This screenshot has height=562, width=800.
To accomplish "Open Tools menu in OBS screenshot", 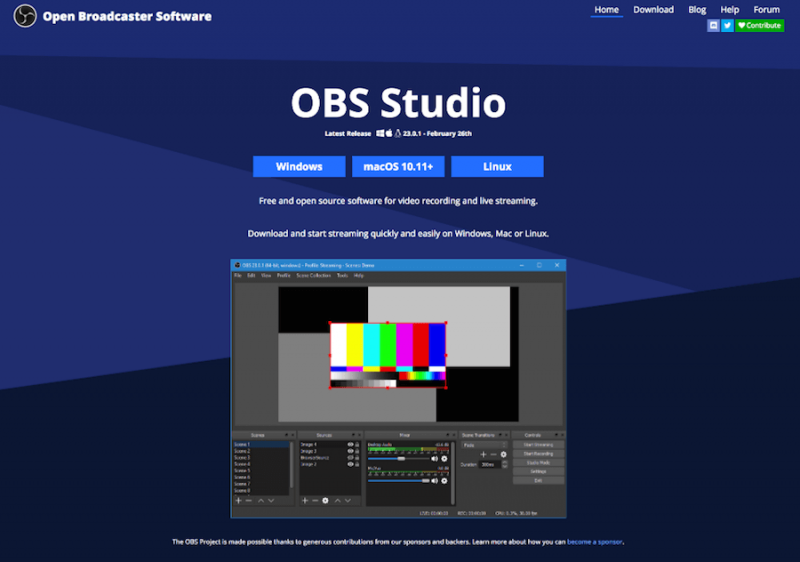I will (342, 275).
